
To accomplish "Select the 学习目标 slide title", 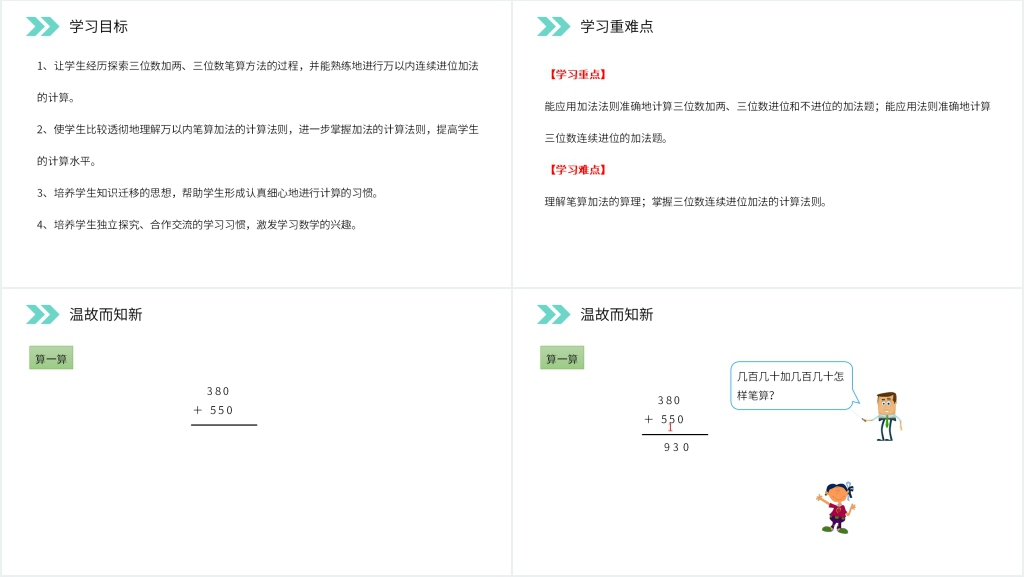I will pyautogui.click(x=98, y=27).
